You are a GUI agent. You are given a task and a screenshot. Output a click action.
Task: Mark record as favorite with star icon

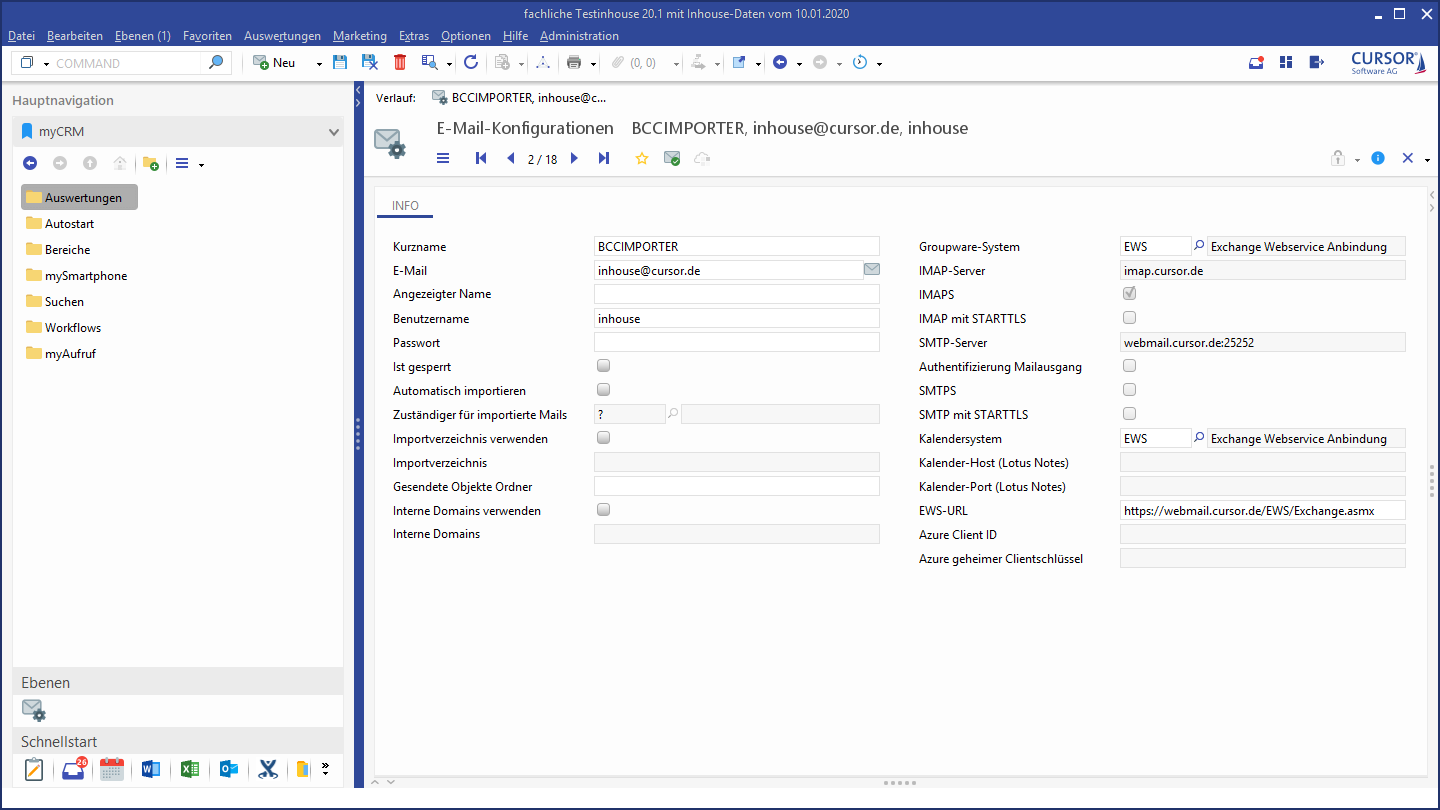click(642, 159)
